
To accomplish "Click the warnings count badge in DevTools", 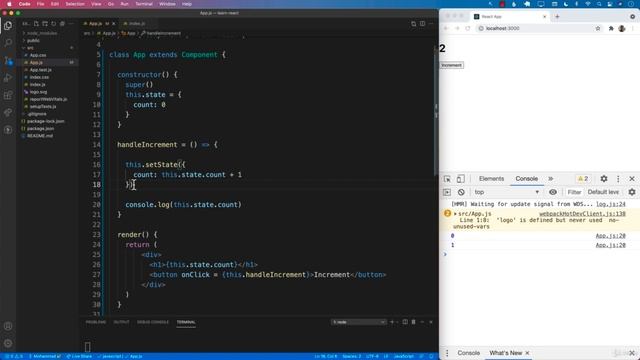I will click(x=583, y=179).
